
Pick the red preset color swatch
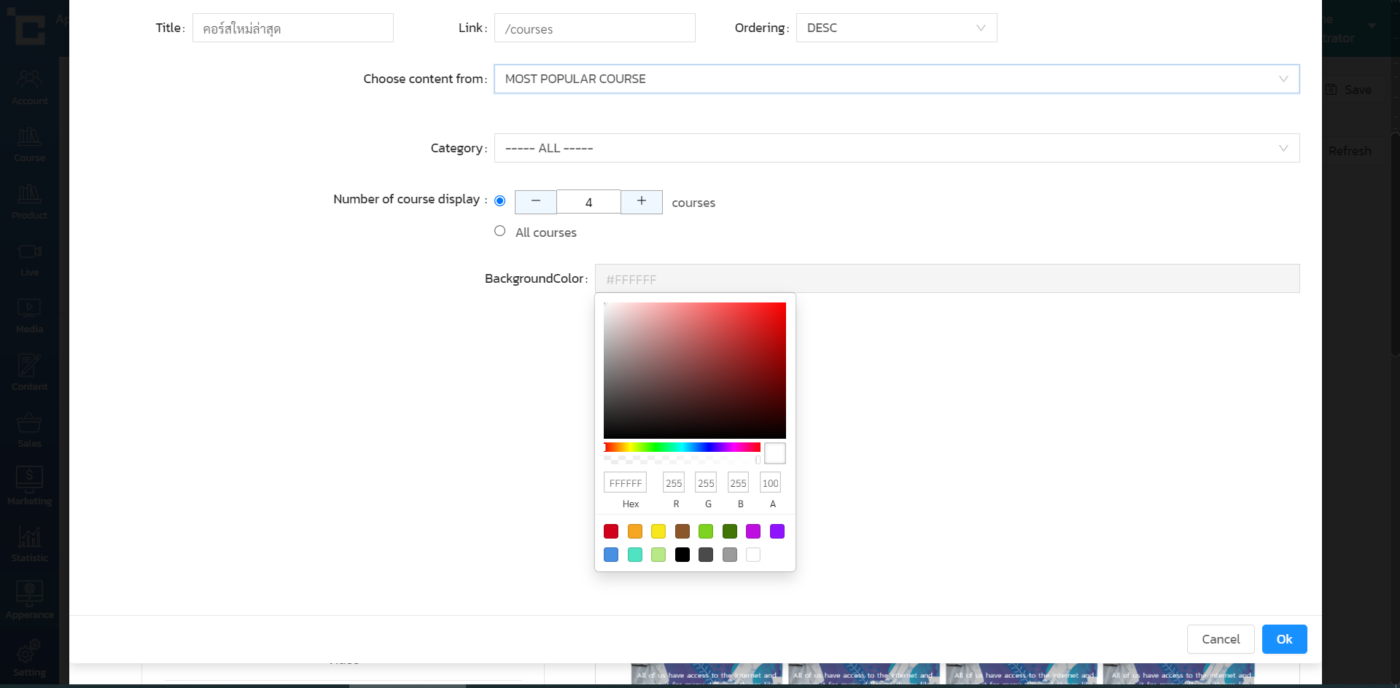click(x=611, y=531)
